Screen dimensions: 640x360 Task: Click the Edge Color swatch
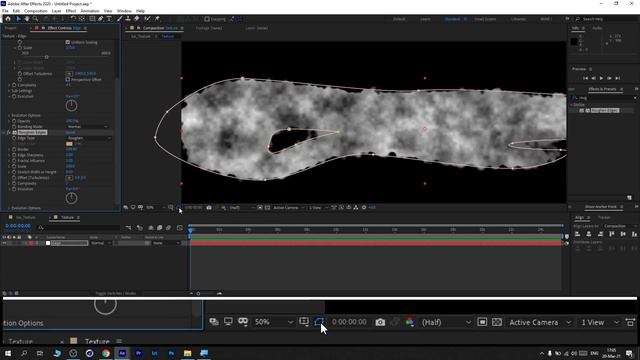(x=69, y=144)
